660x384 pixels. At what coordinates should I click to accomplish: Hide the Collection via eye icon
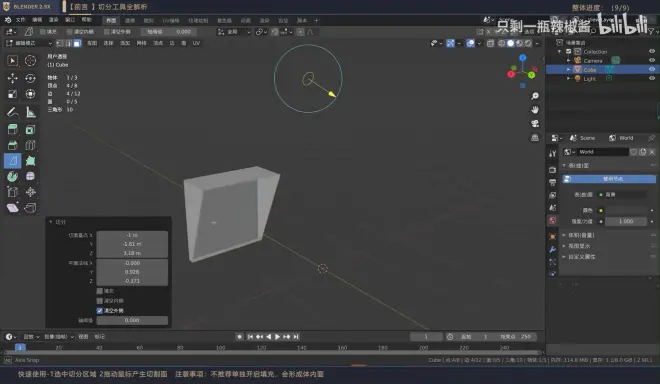pyautogui.click(x=652, y=51)
